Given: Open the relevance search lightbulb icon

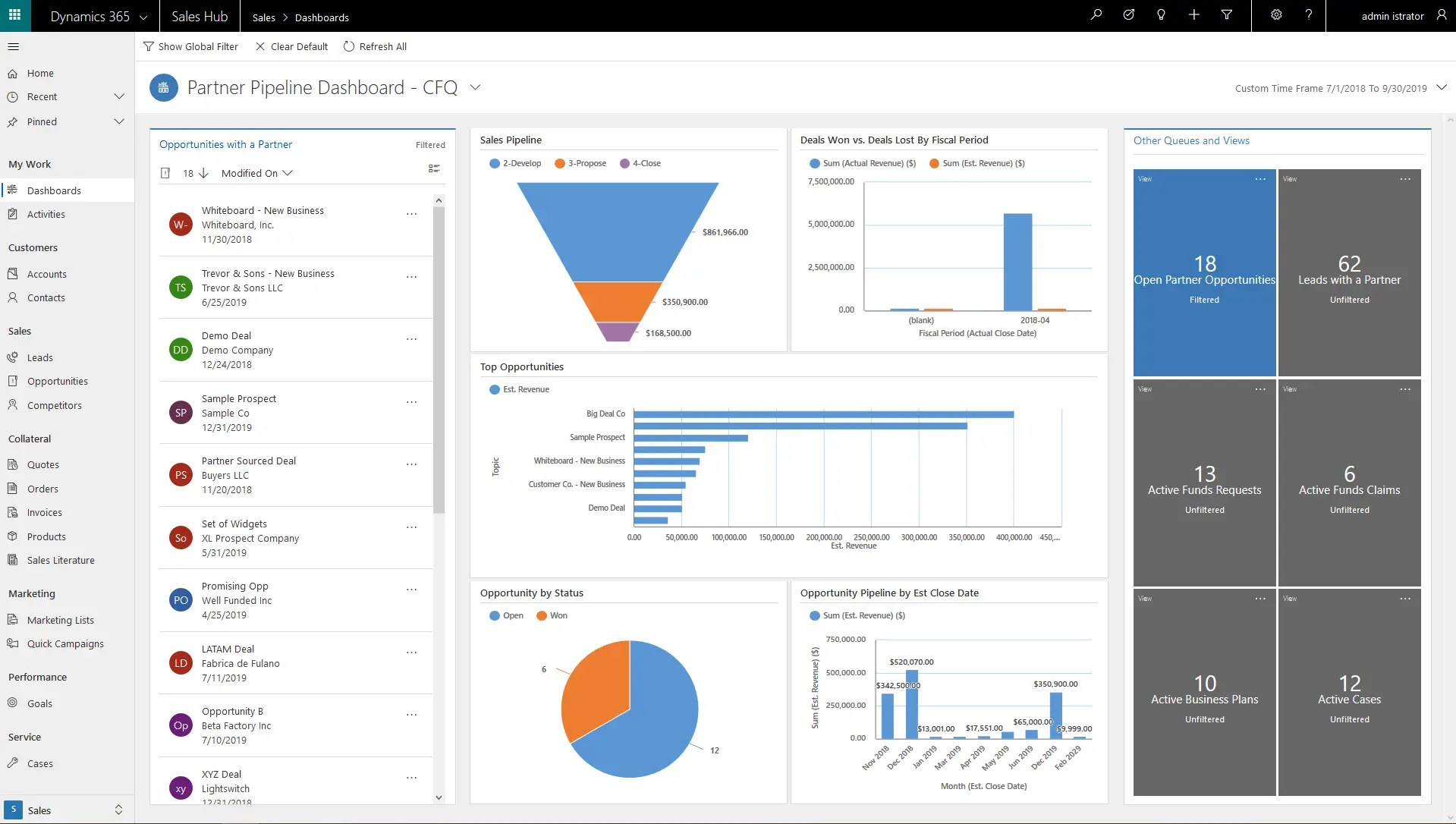Looking at the screenshot, I should 1161,15.
